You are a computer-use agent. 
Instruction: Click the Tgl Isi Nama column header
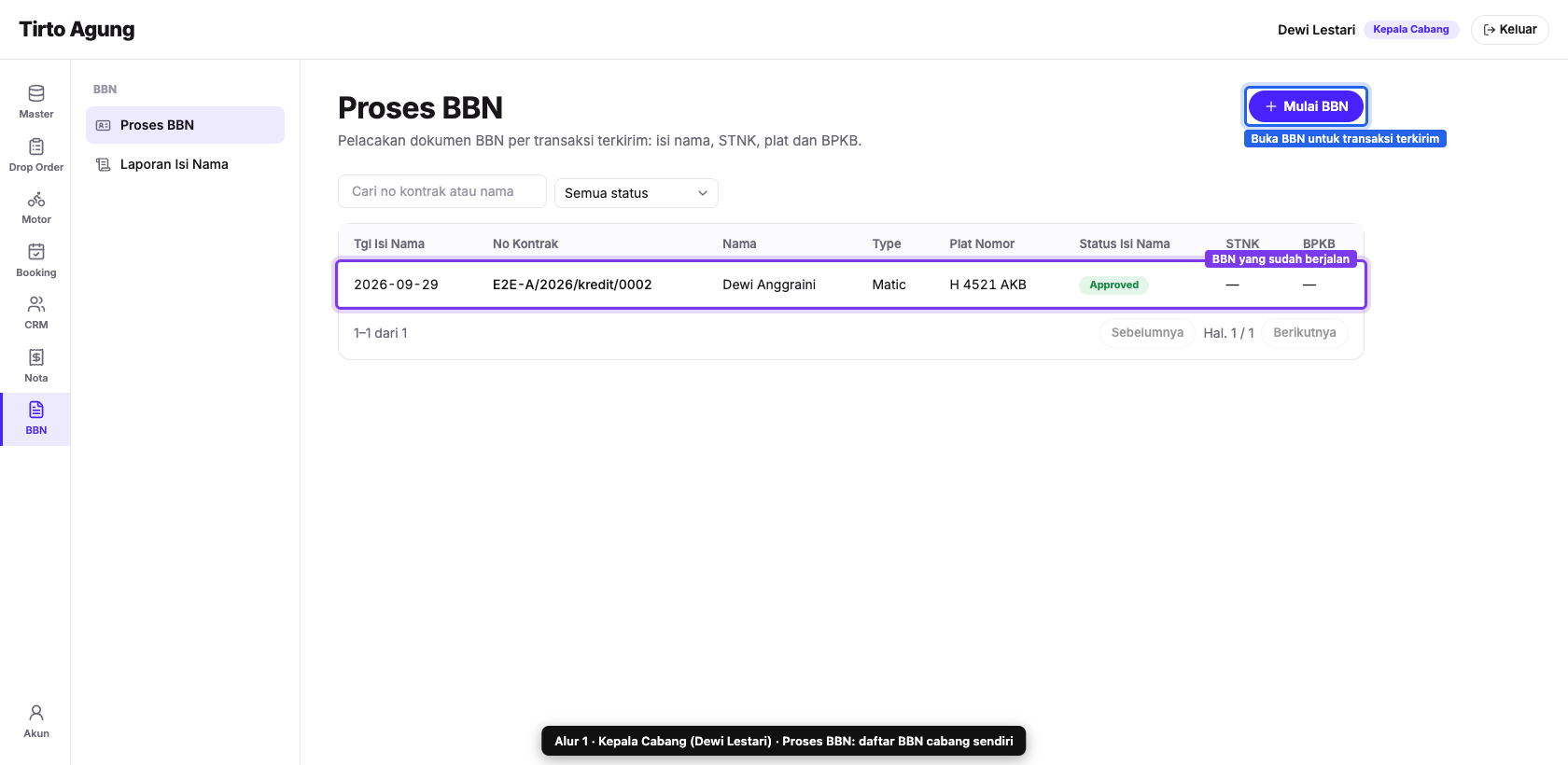(389, 243)
